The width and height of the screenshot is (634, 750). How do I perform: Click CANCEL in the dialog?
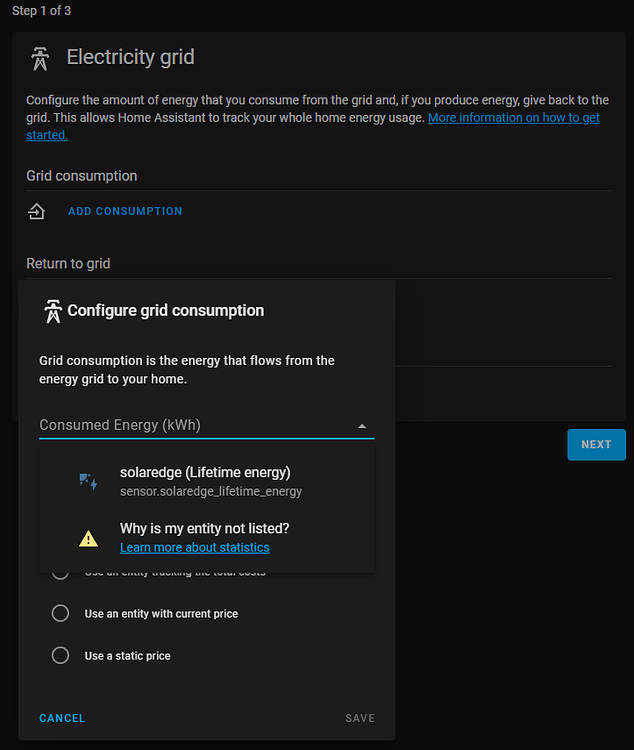point(62,718)
